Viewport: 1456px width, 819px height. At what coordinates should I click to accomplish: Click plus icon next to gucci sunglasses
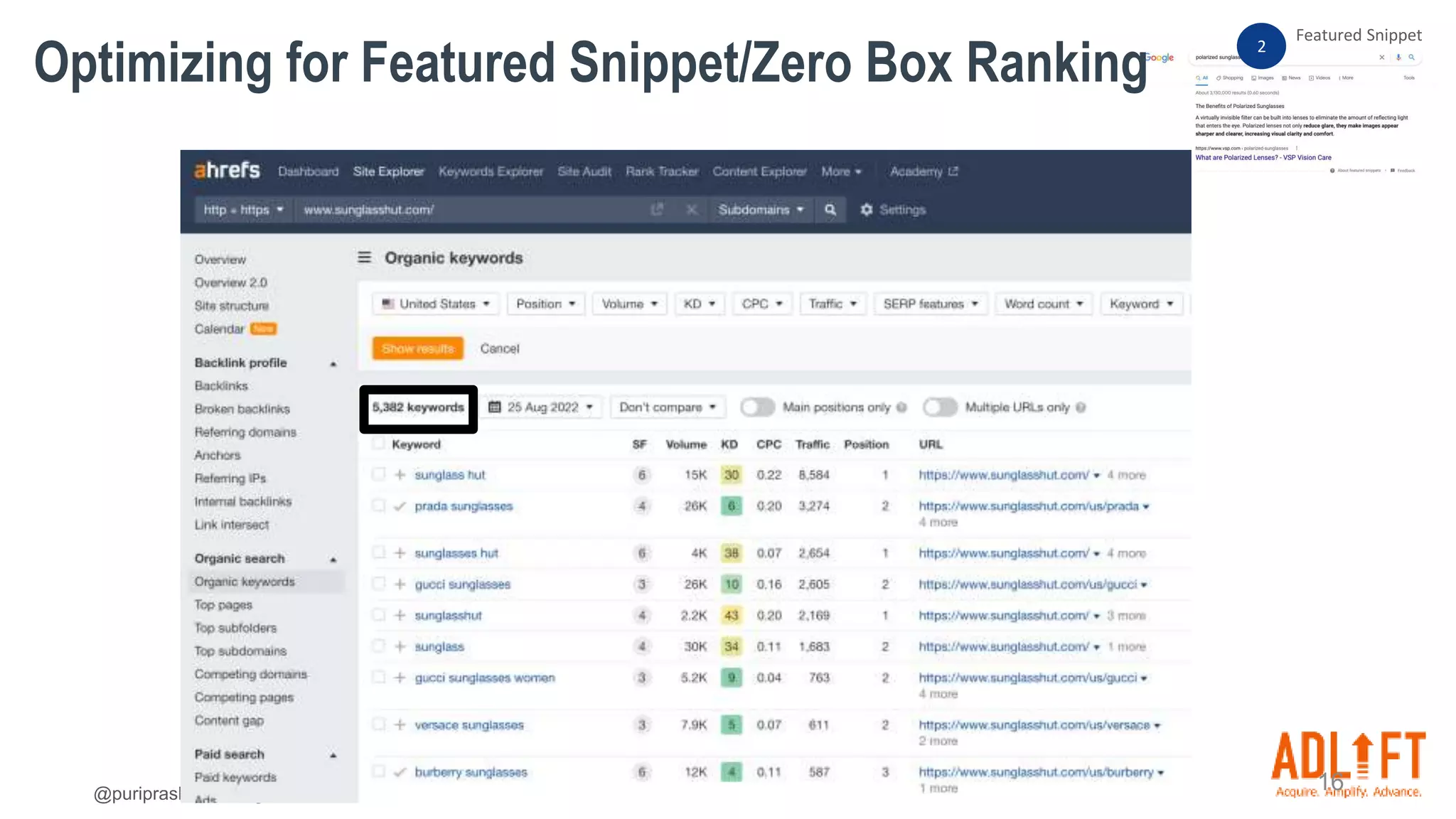[x=400, y=584]
